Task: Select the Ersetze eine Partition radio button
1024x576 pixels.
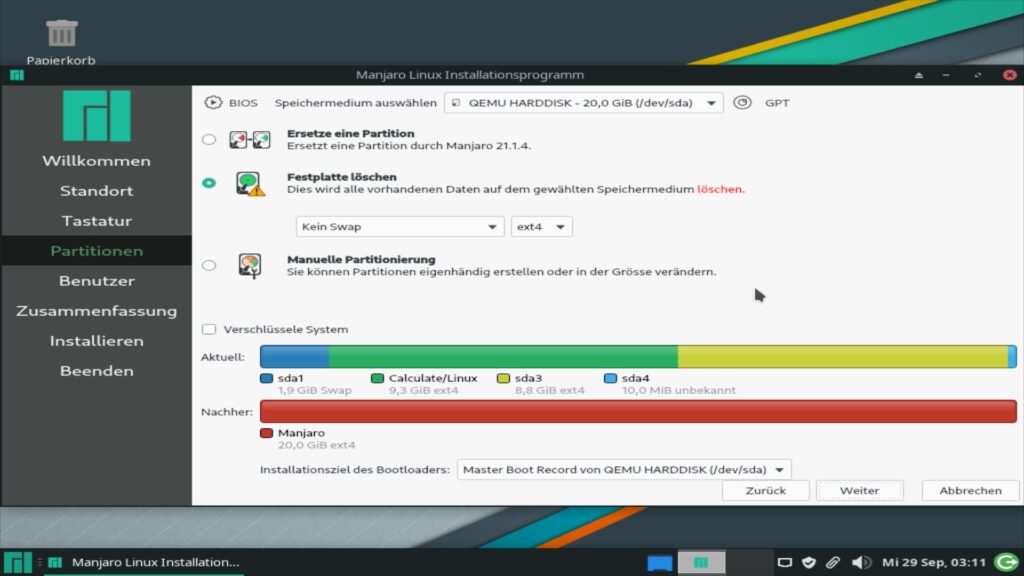Action: point(209,139)
